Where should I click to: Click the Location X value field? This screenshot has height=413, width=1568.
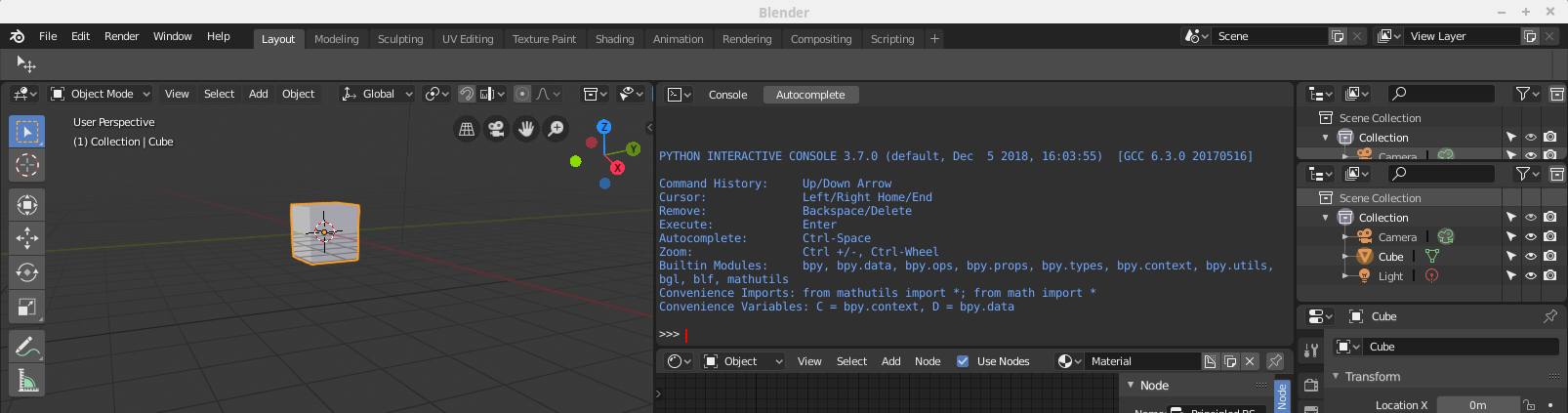coord(1477,405)
